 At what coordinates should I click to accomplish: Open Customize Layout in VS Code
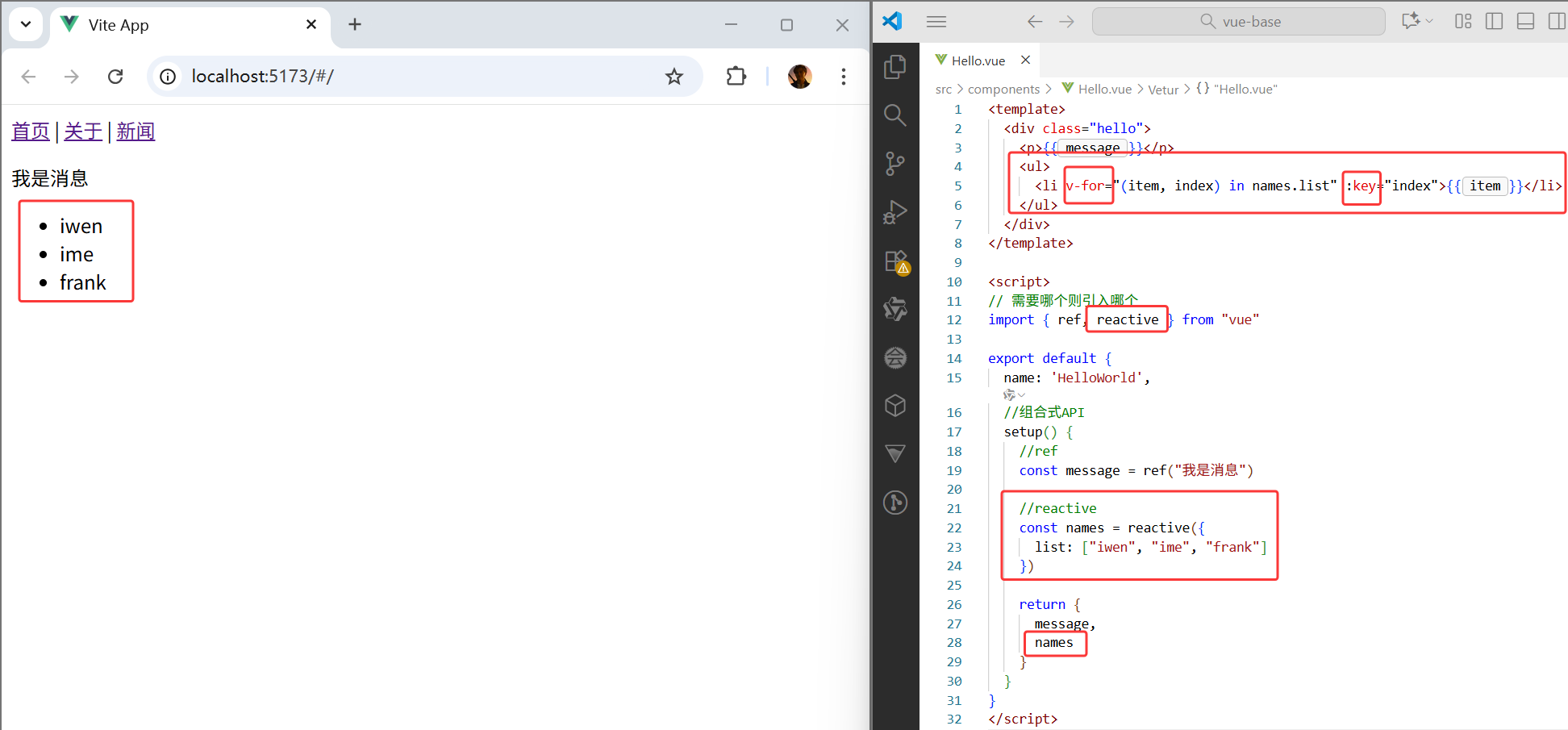[1463, 22]
